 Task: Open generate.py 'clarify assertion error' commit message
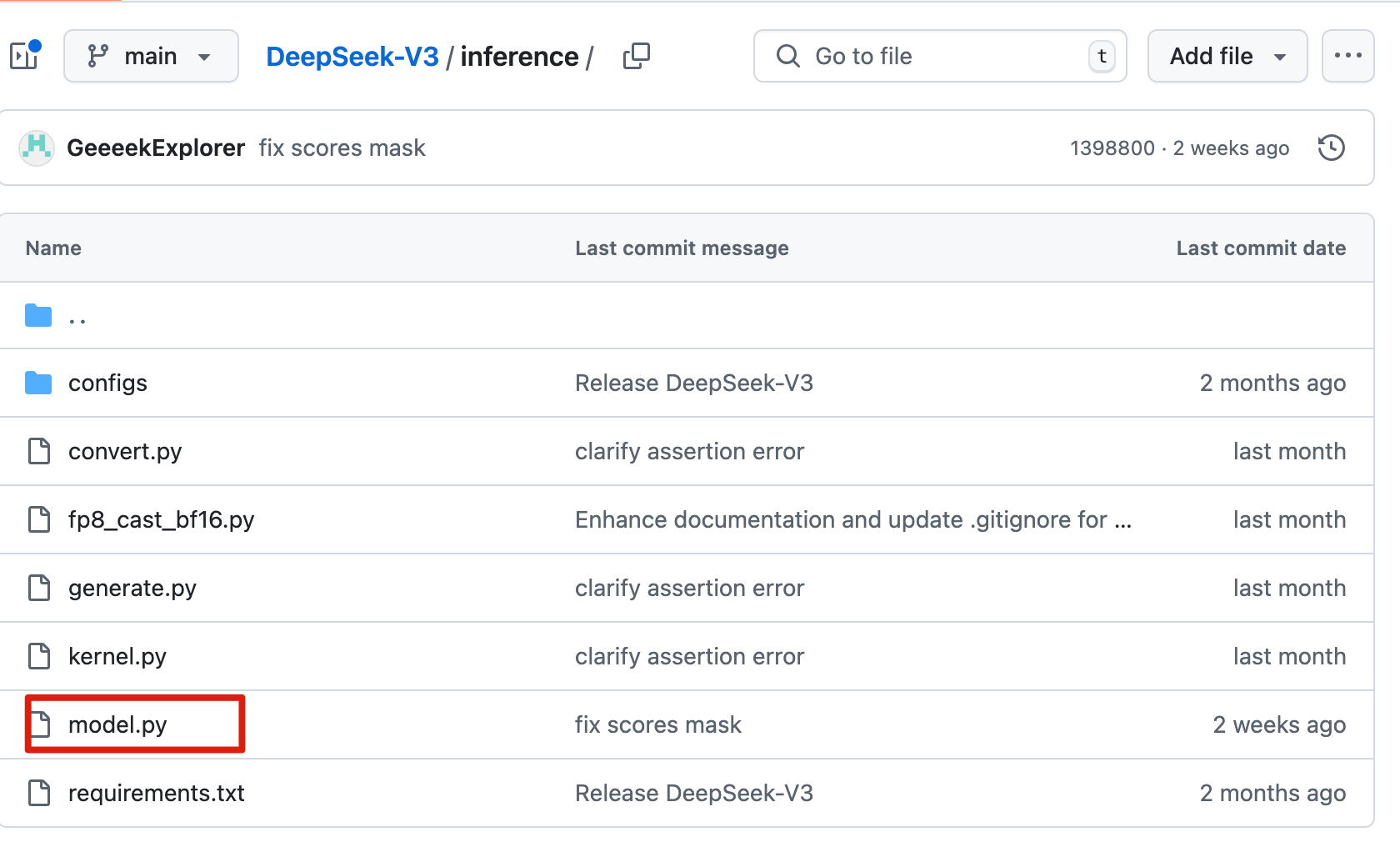click(689, 588)
